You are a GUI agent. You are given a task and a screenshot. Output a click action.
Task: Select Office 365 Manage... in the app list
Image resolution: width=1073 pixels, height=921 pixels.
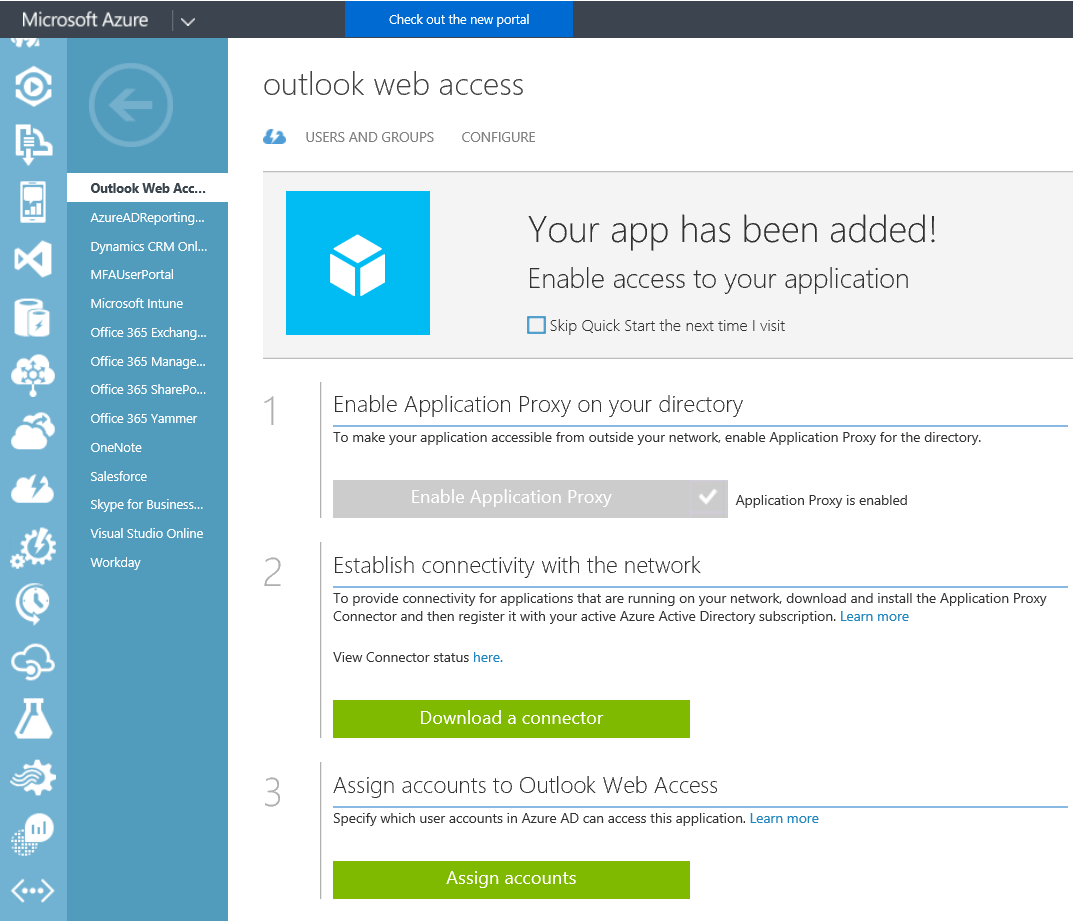[148, 361]
